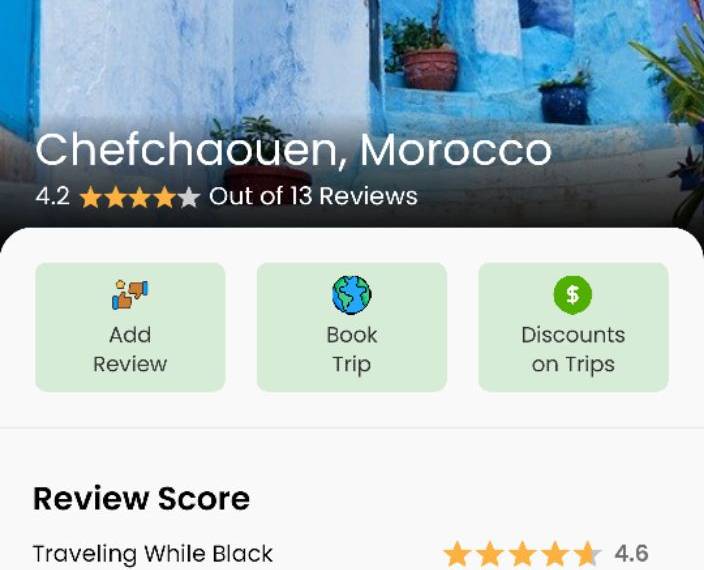704x570 pixels.
Task: Tap the thumbs up/down review icon
Action: (130, 295)
